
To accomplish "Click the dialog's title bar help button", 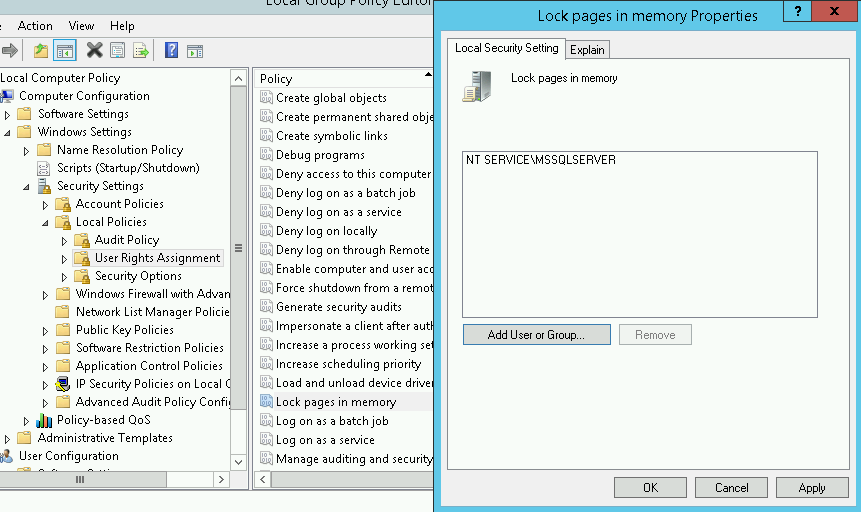I will tap(797, 12).
